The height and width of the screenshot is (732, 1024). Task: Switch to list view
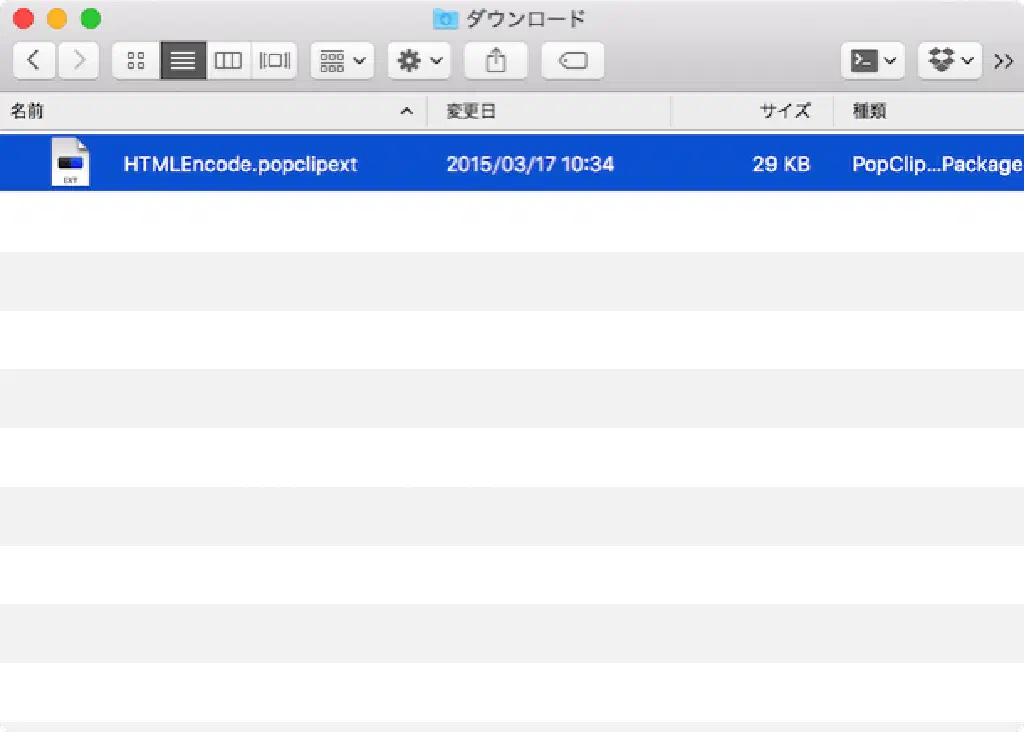(x=183, y=61)
